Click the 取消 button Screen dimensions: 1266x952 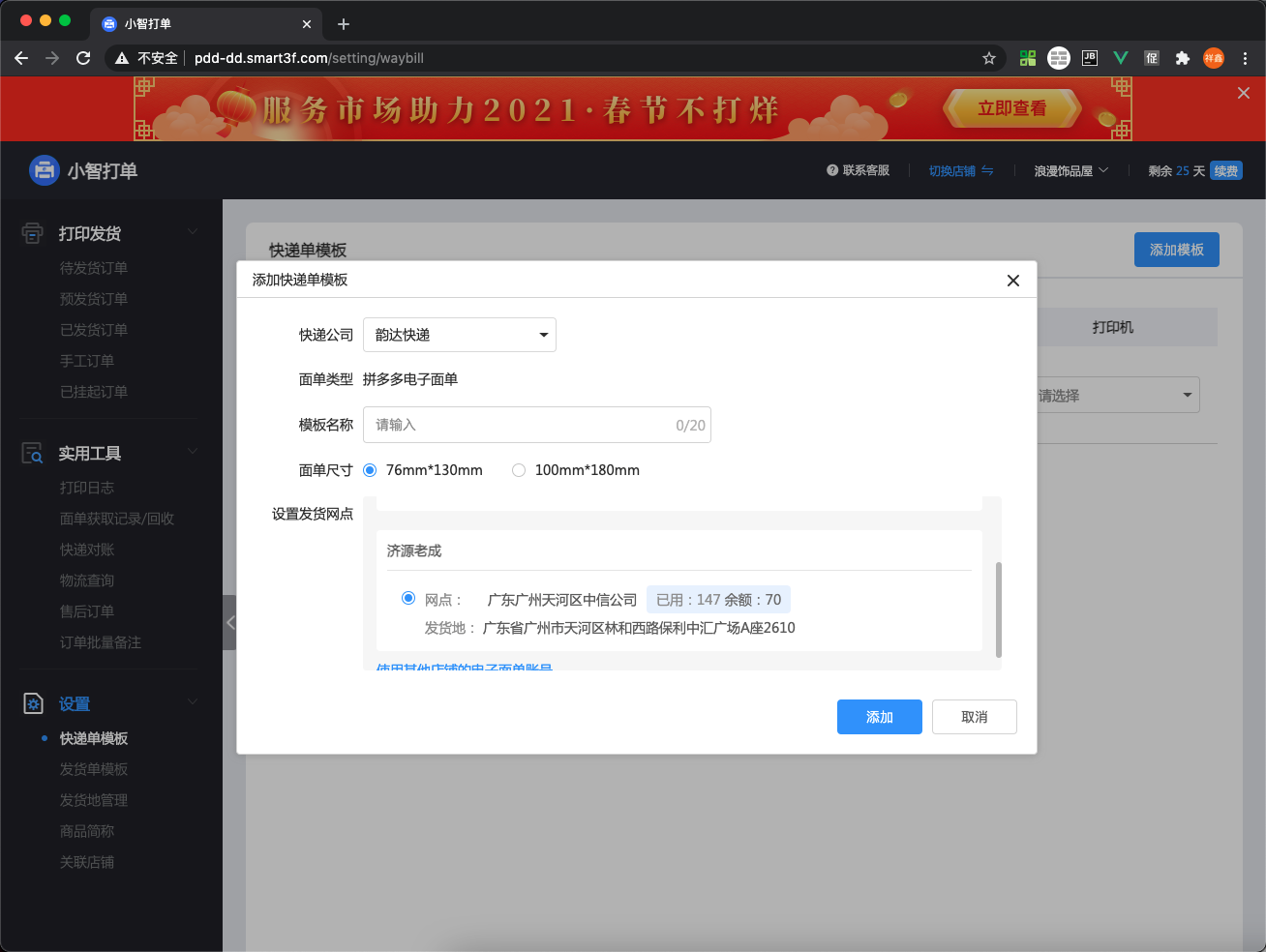(975, 717)
